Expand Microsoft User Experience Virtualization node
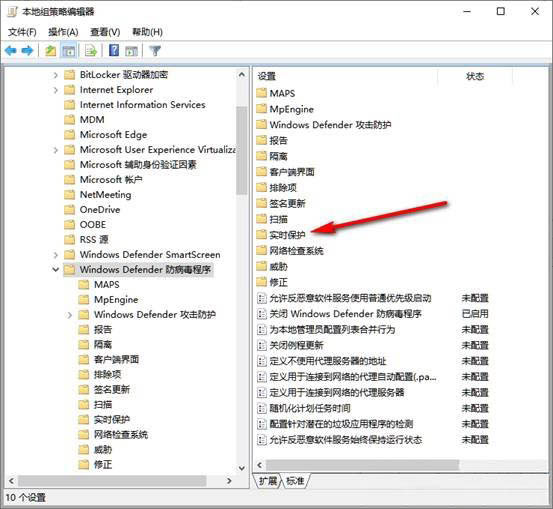This screenshot has width=553, height=509. point(55,150)
